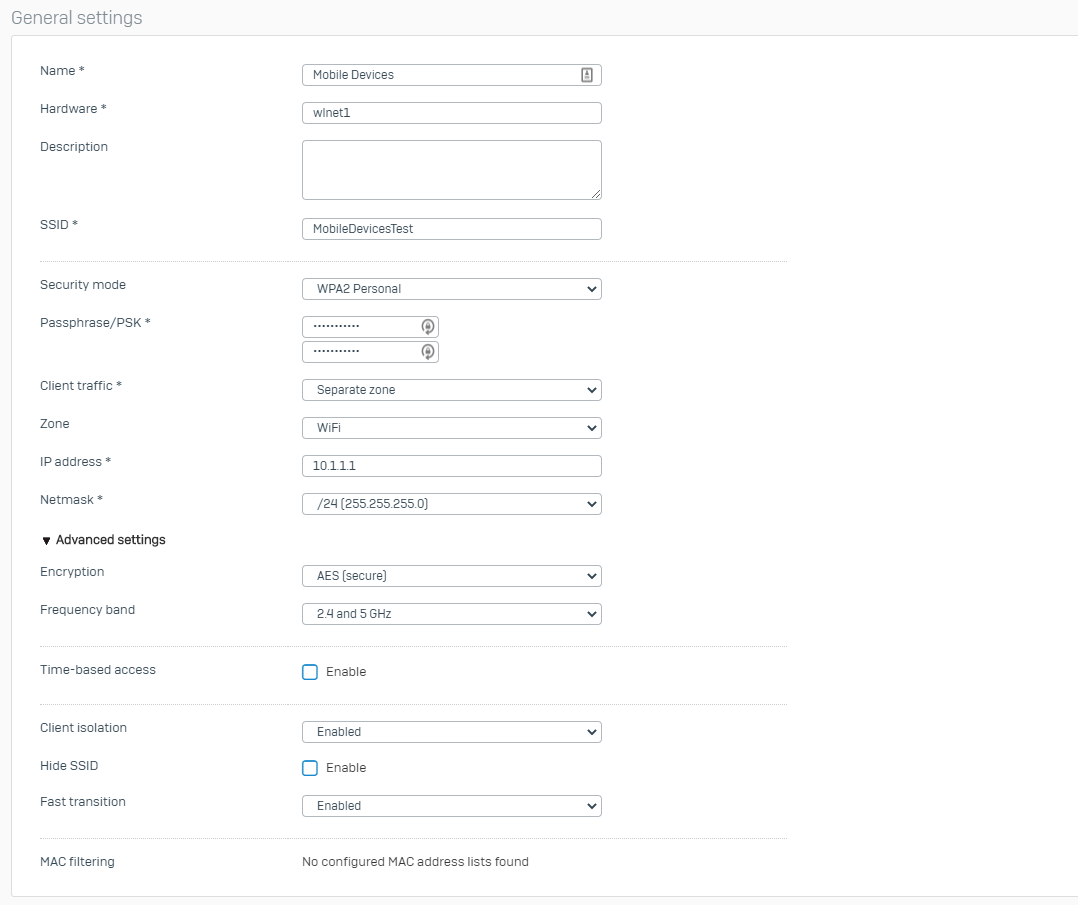Click the IP address field showing 10.1.1.1
The width and height of the screenshot is (1078, 905).
[451, 465]
